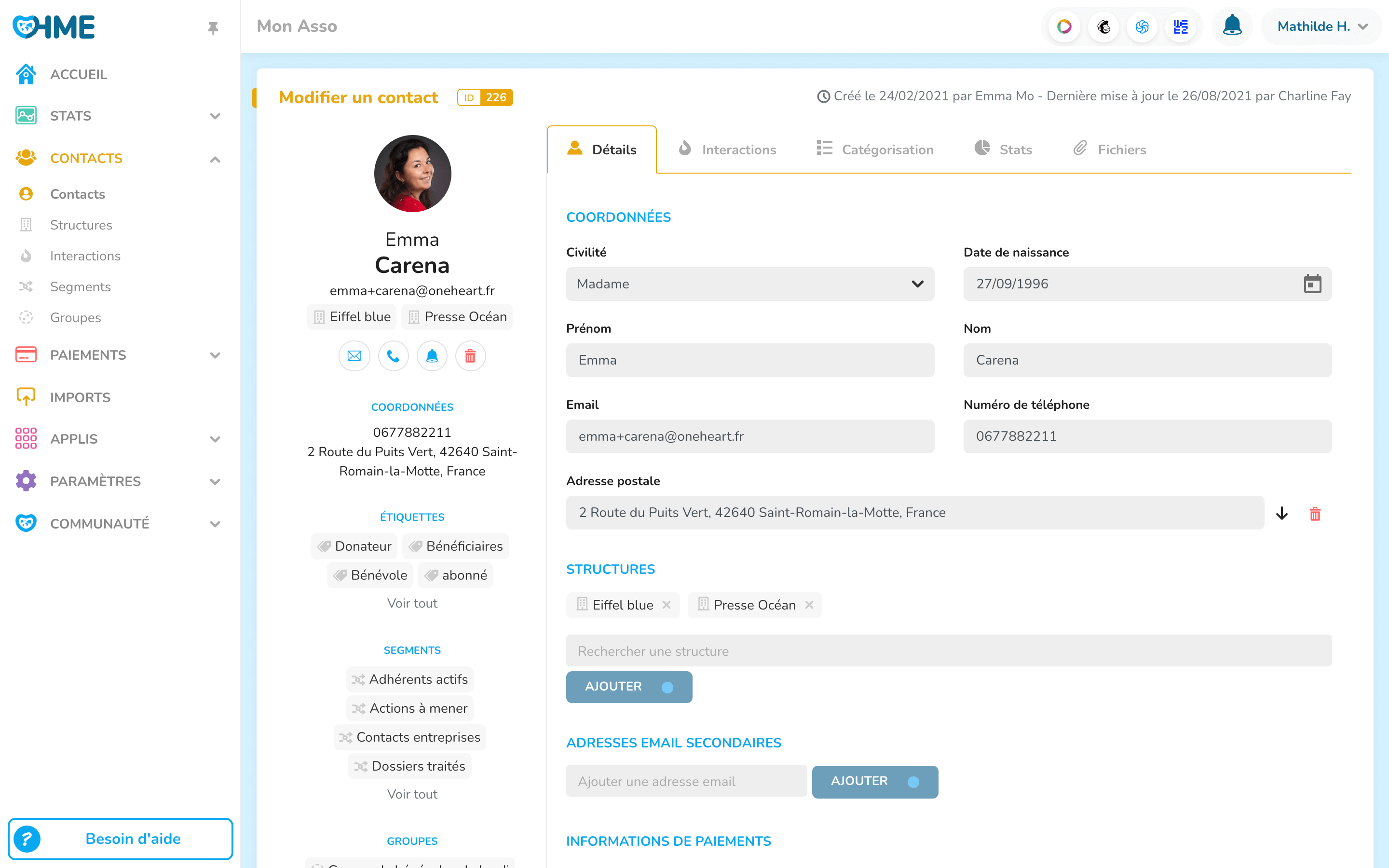Open notifications bell in top bar
1389x868 pixels.
click(1232, 27)
